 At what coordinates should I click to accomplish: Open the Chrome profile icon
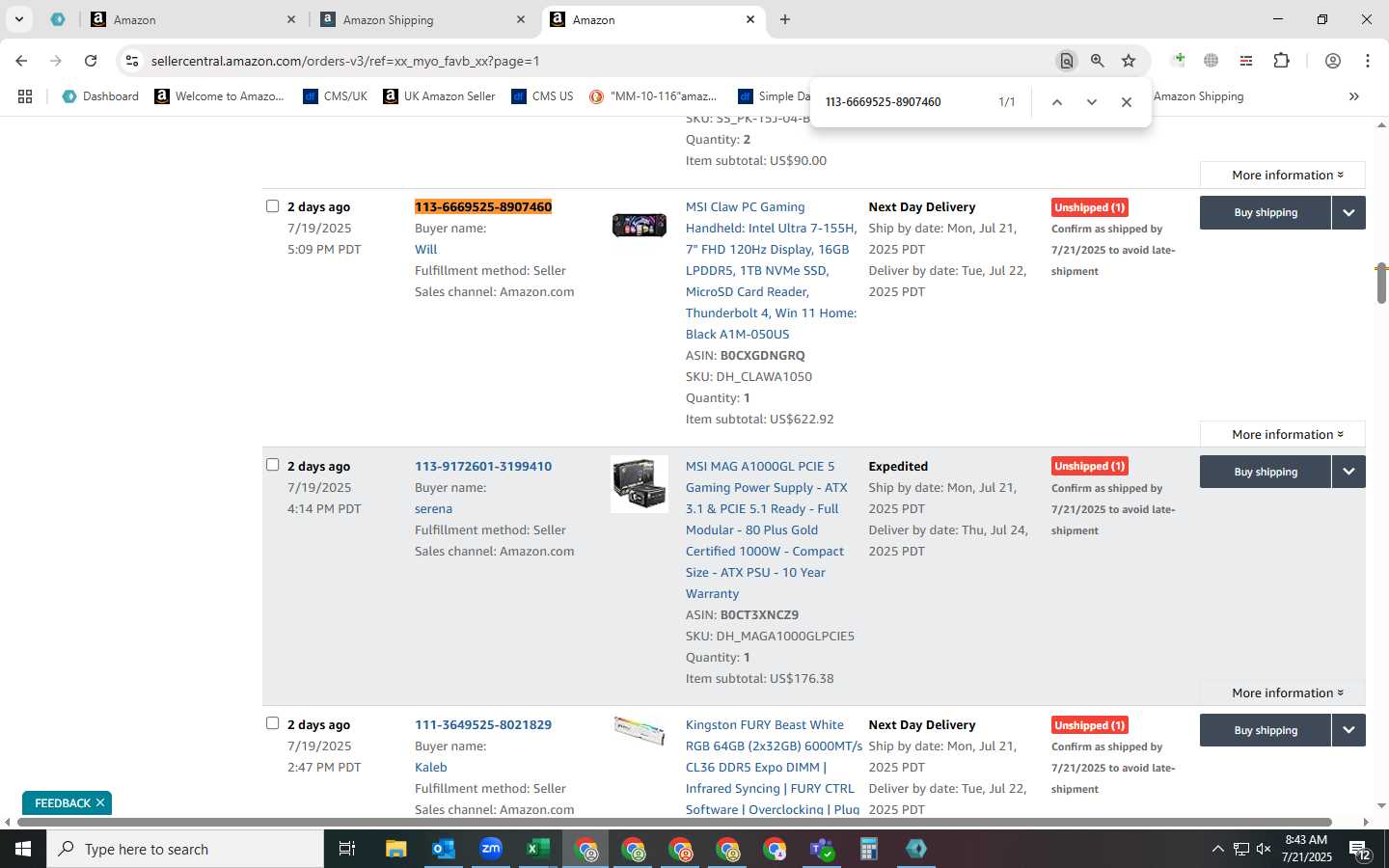(x=1333, y=61)
